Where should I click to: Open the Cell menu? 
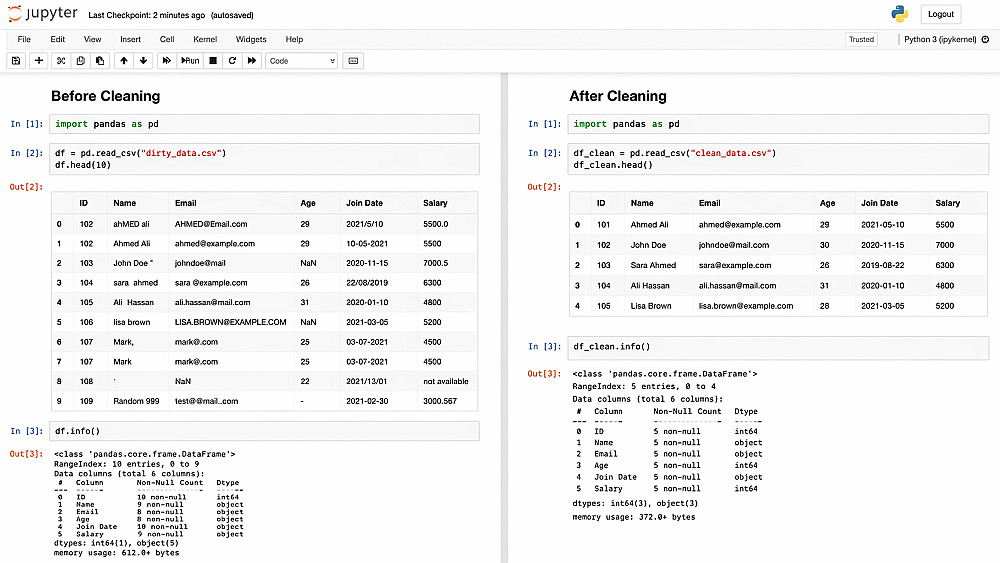pyautogui.click(x=167, y=40)
